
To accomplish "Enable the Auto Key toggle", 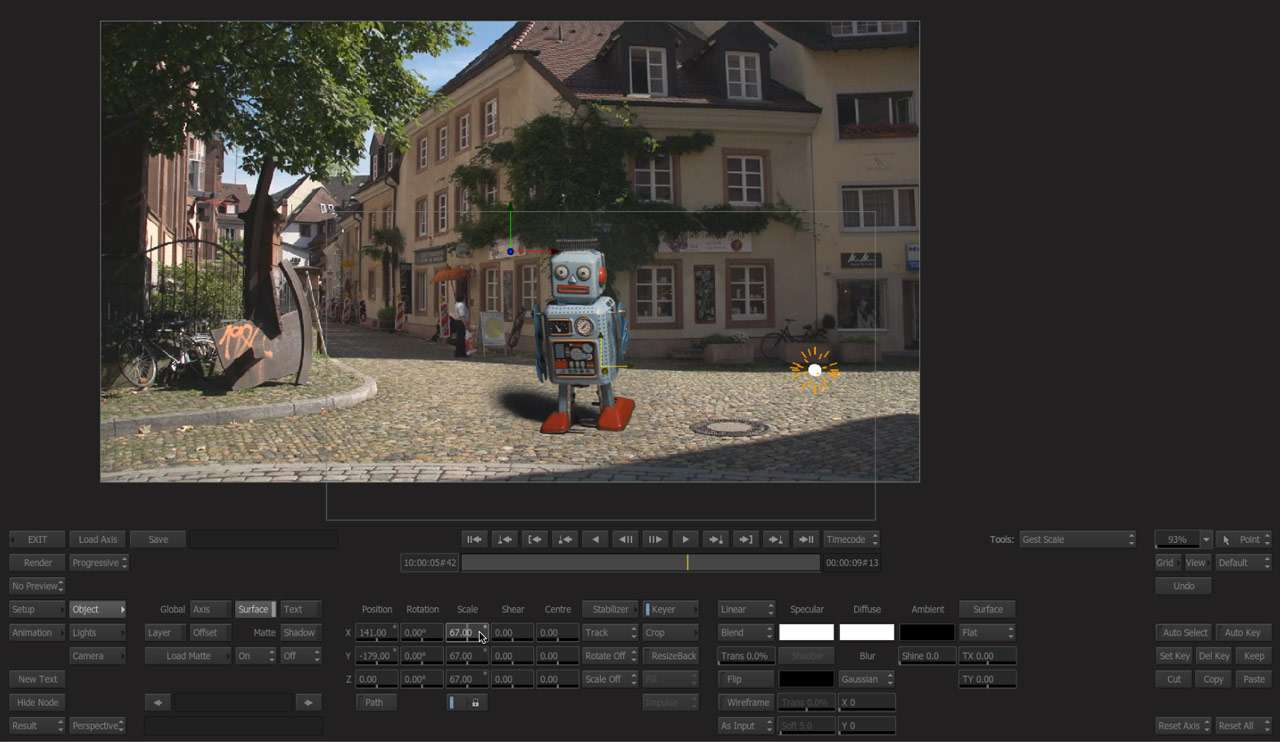I will tap(1242, 633).
